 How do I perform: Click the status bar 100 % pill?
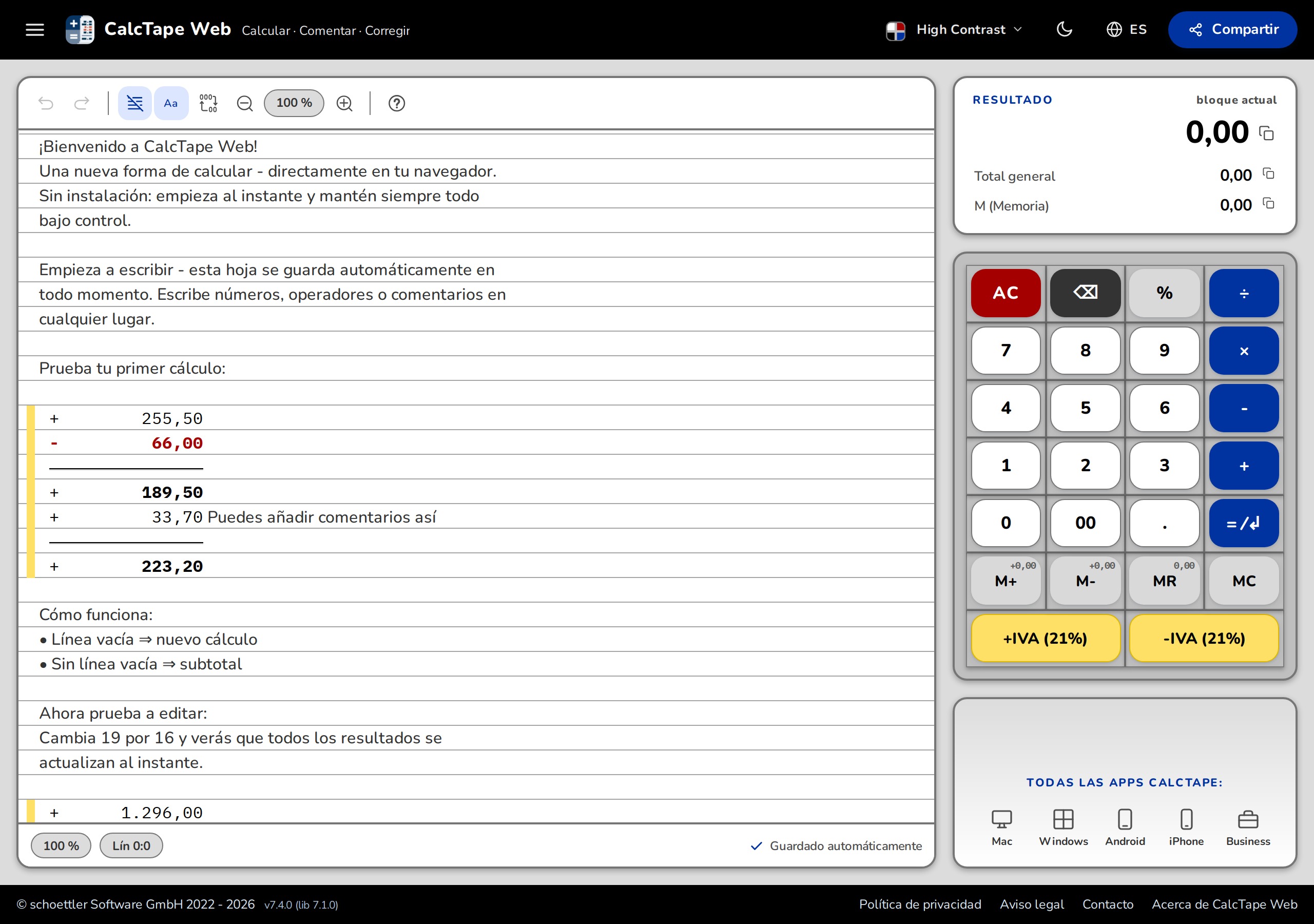pyautogui.click(x=61, y=845)
